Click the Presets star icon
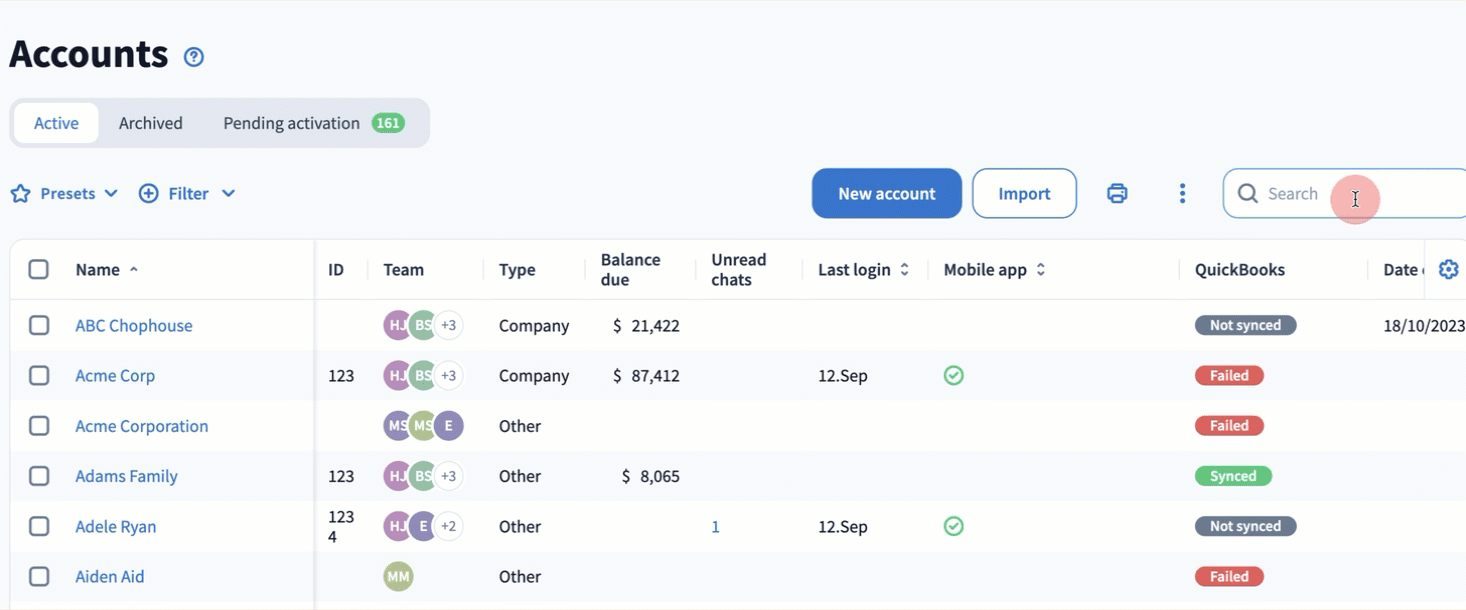This screenshot has height=610, width=1466. pos(21,194)
